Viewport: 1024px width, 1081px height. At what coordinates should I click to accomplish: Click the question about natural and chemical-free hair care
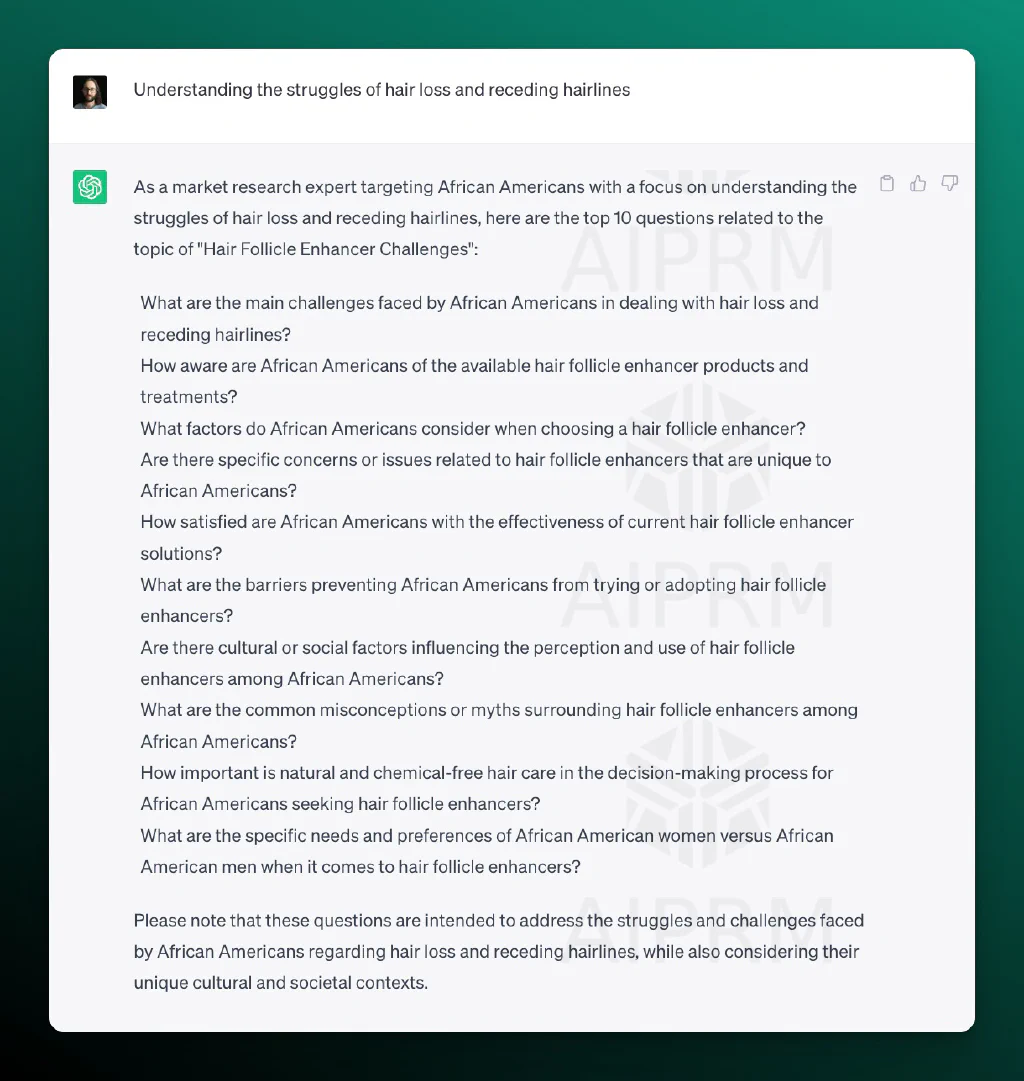tap(487, 788)
